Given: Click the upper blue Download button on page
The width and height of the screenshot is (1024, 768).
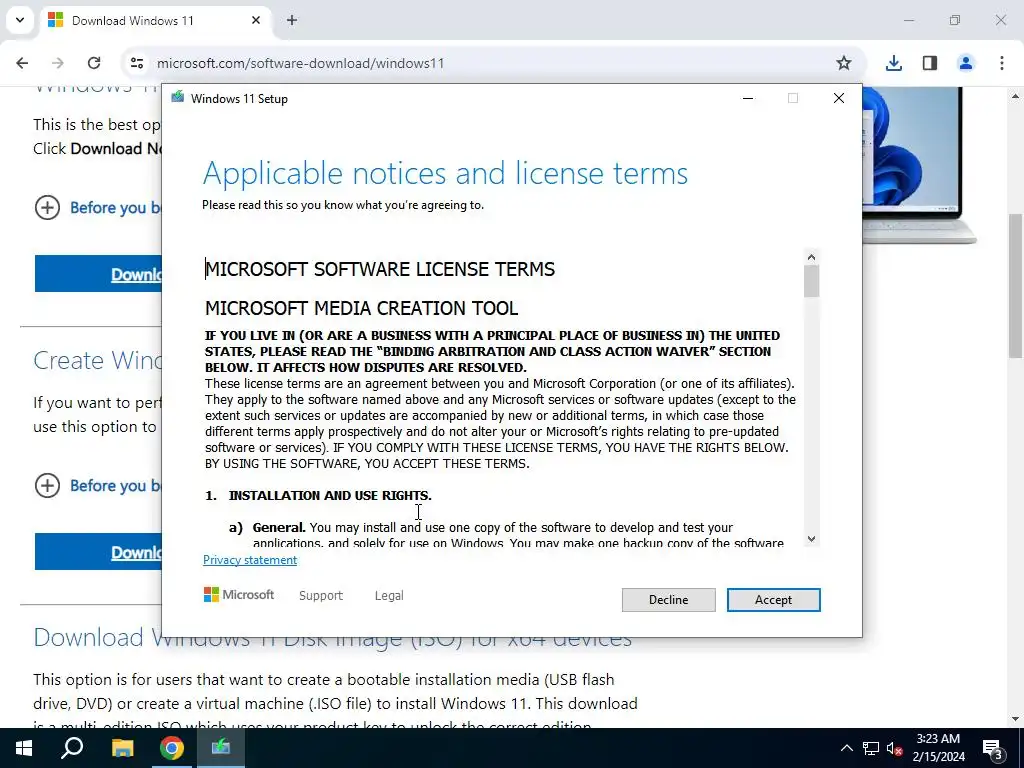Looking at the screenshot, I should pyautogui.click(x=98, y=274).
